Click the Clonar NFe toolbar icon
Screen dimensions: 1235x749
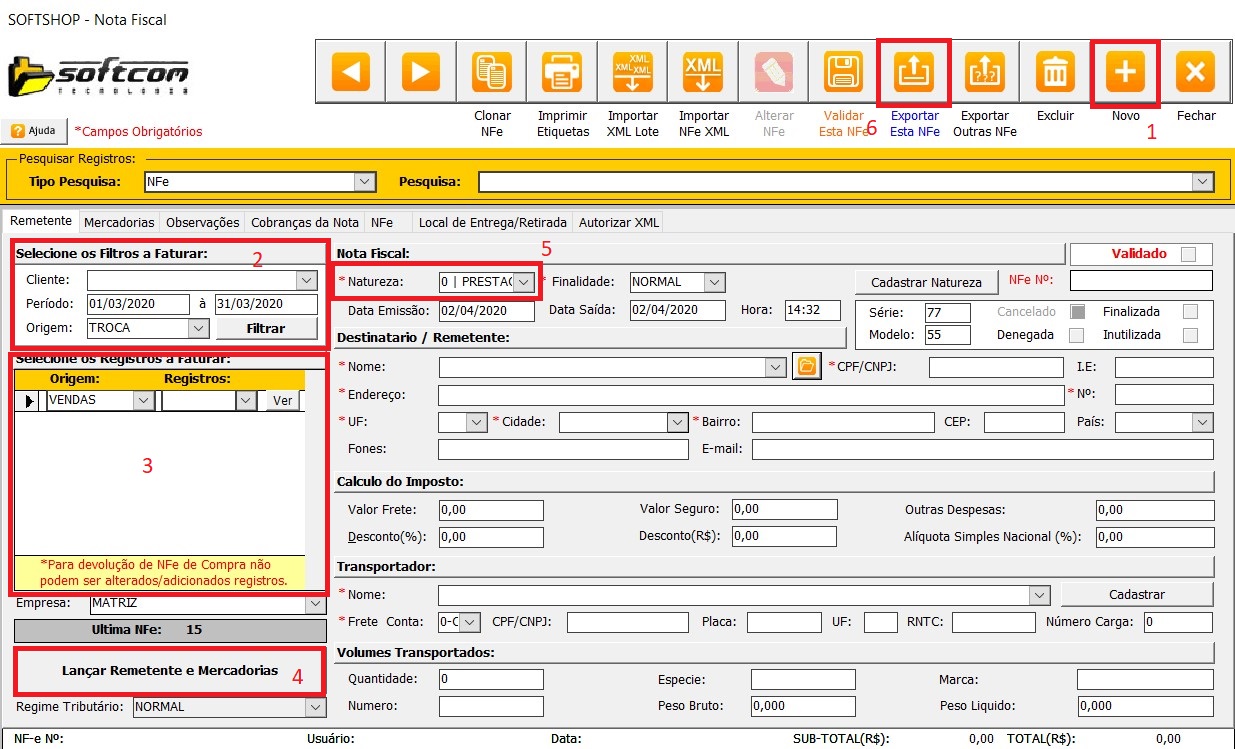pos(492,72)
